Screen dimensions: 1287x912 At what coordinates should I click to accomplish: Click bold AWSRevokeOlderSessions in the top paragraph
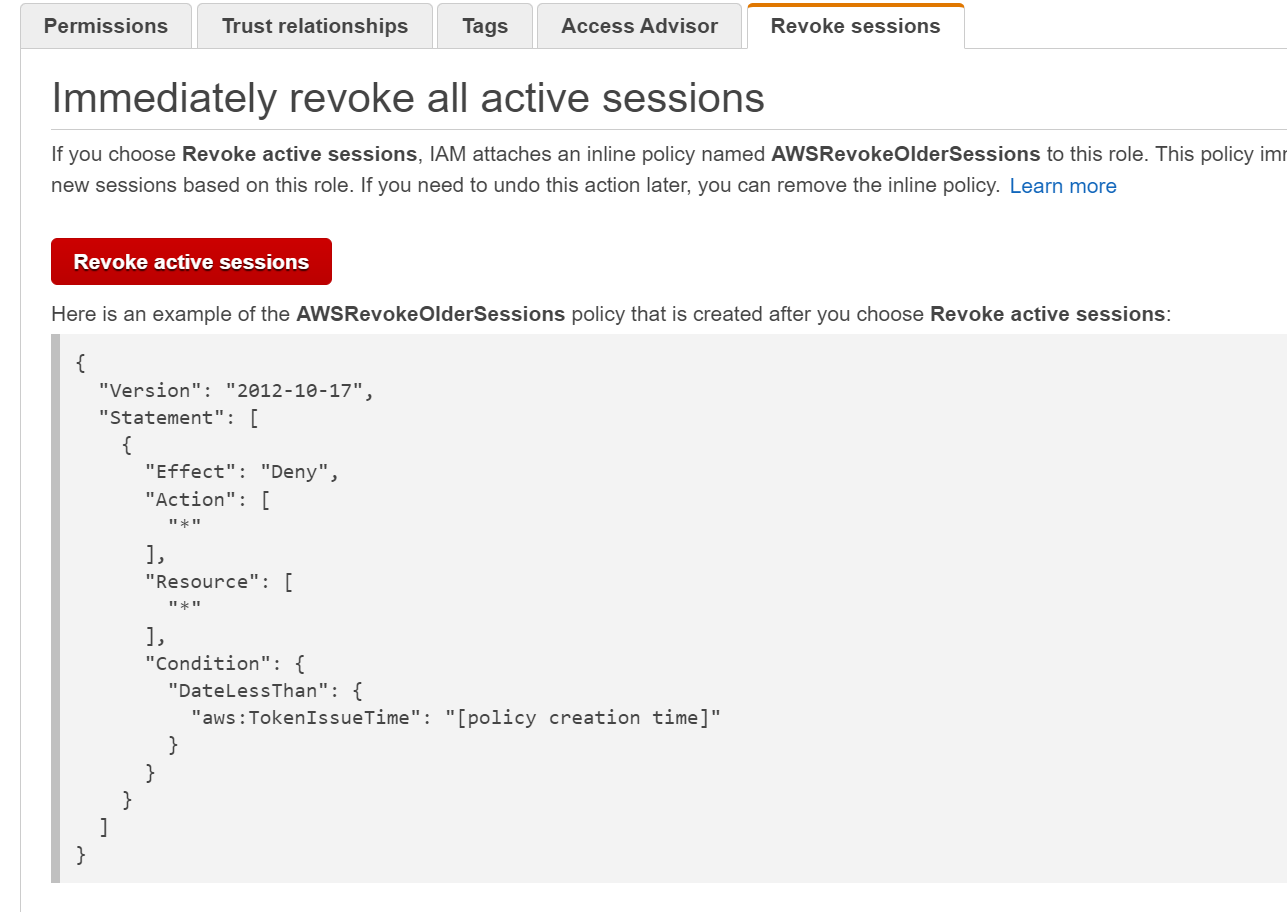[x=906, y=154]
